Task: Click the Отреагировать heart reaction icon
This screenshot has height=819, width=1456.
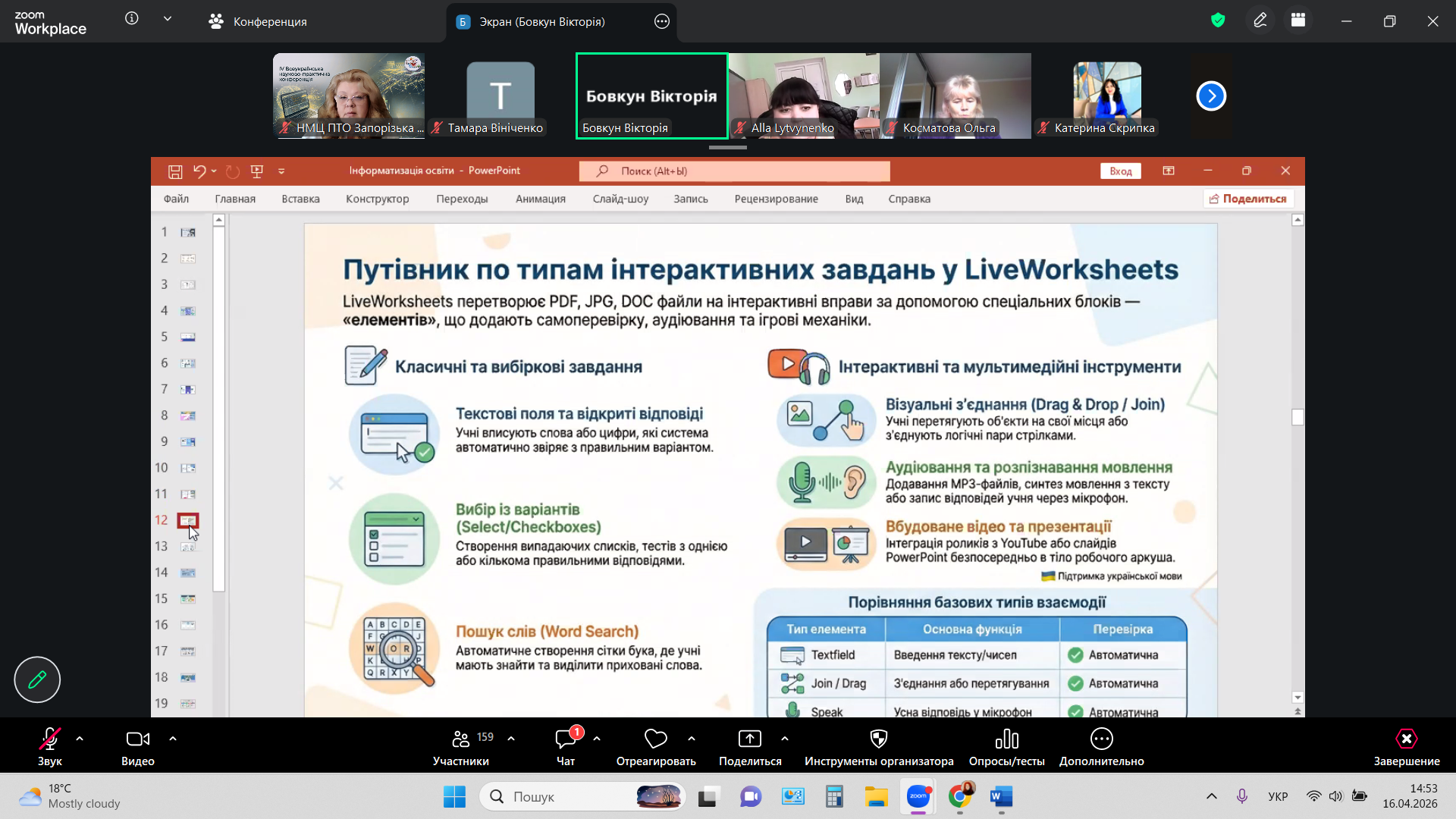Action: point(655,739)
